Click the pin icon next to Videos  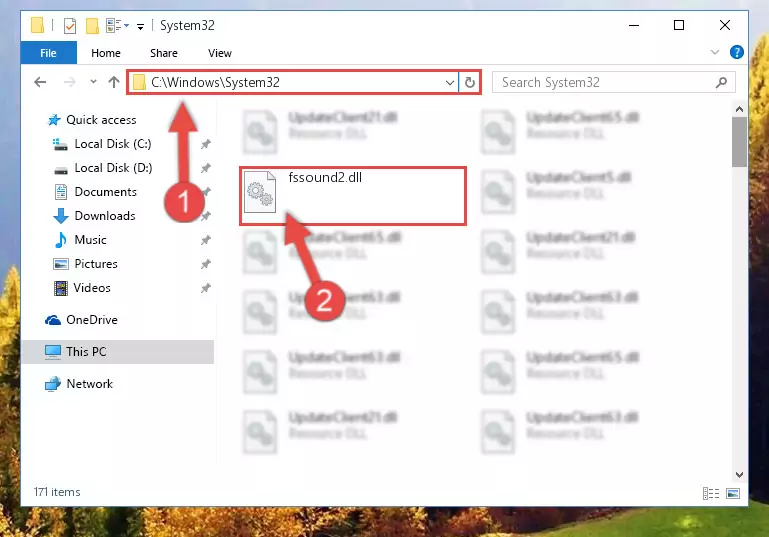coord(205,288)
